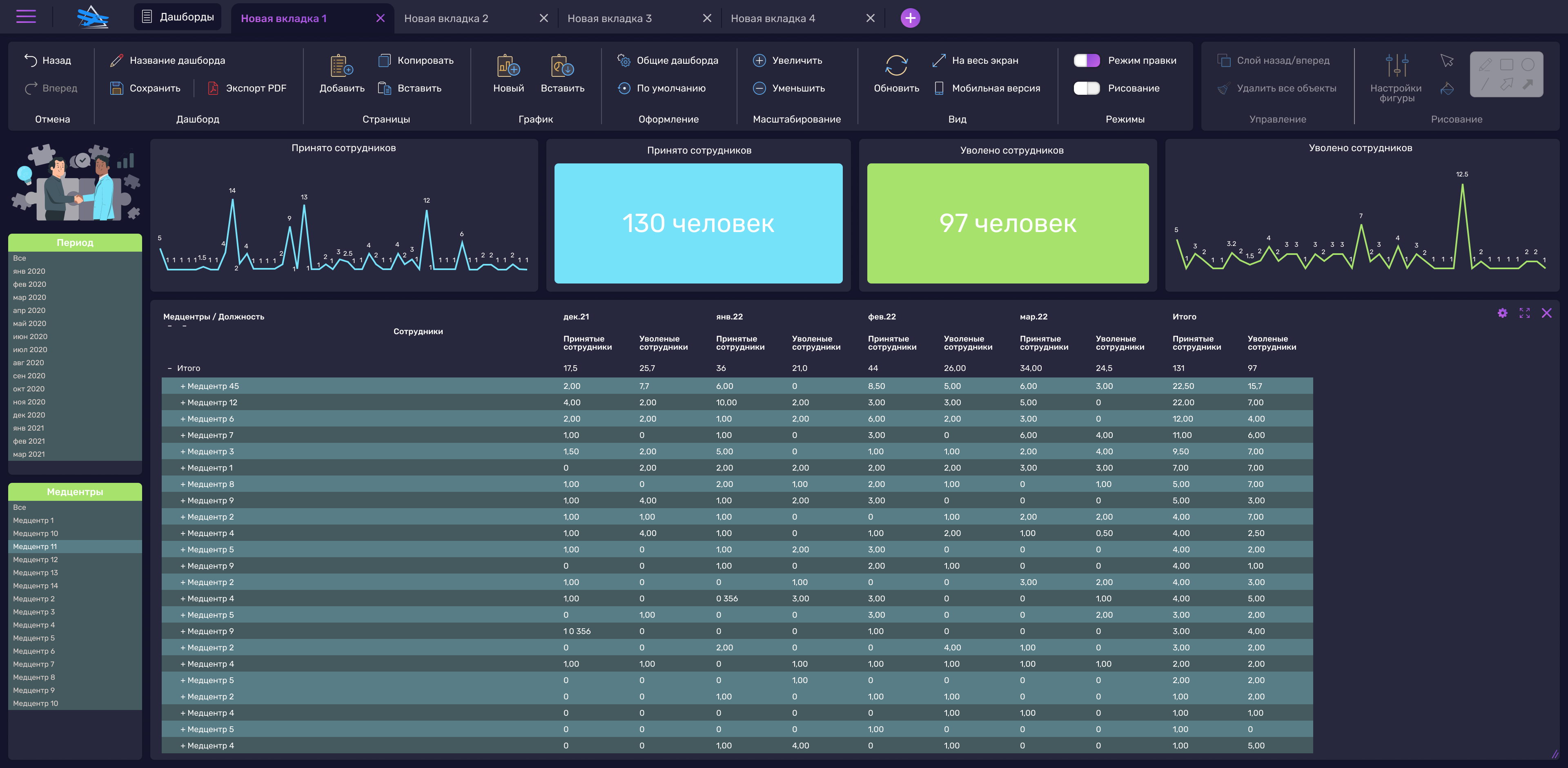The image size is (1568, 768).
Task: Click the purple plus to add a tab
Action: pos(910,18)
